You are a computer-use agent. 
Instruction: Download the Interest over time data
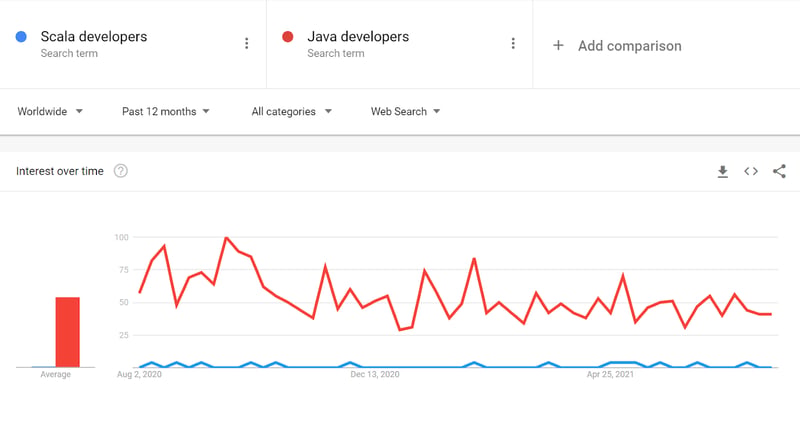722,171
